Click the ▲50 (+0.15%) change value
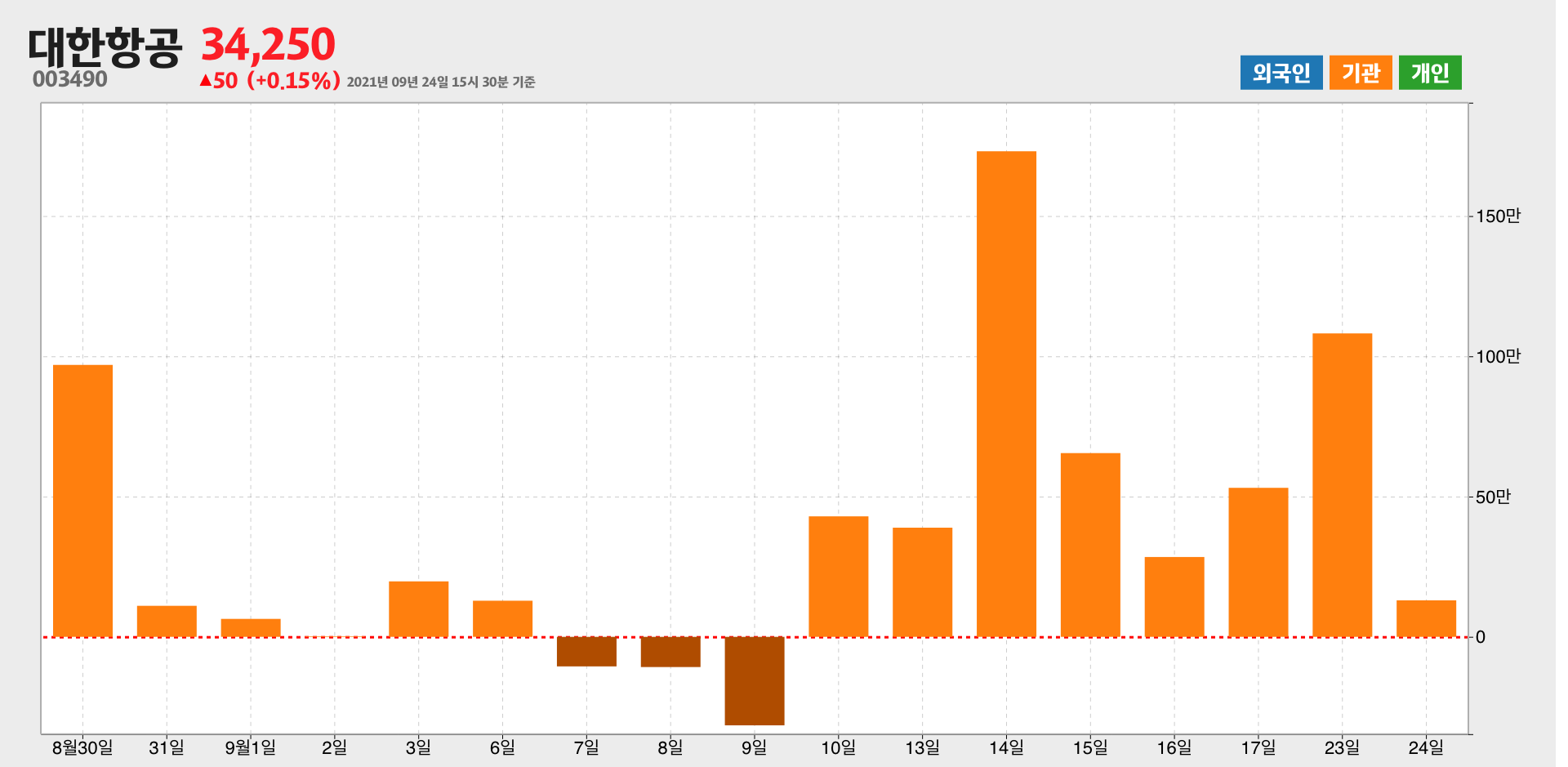The width and height of the screenshot is (1568, 767). pos(269,80)
